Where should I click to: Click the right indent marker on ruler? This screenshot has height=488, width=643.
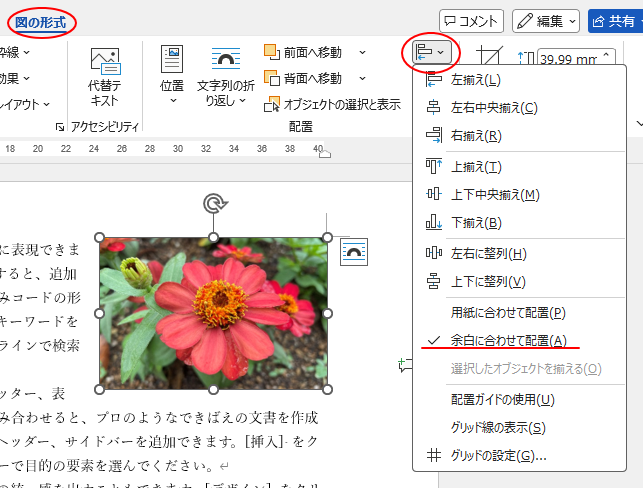[324, 155]
